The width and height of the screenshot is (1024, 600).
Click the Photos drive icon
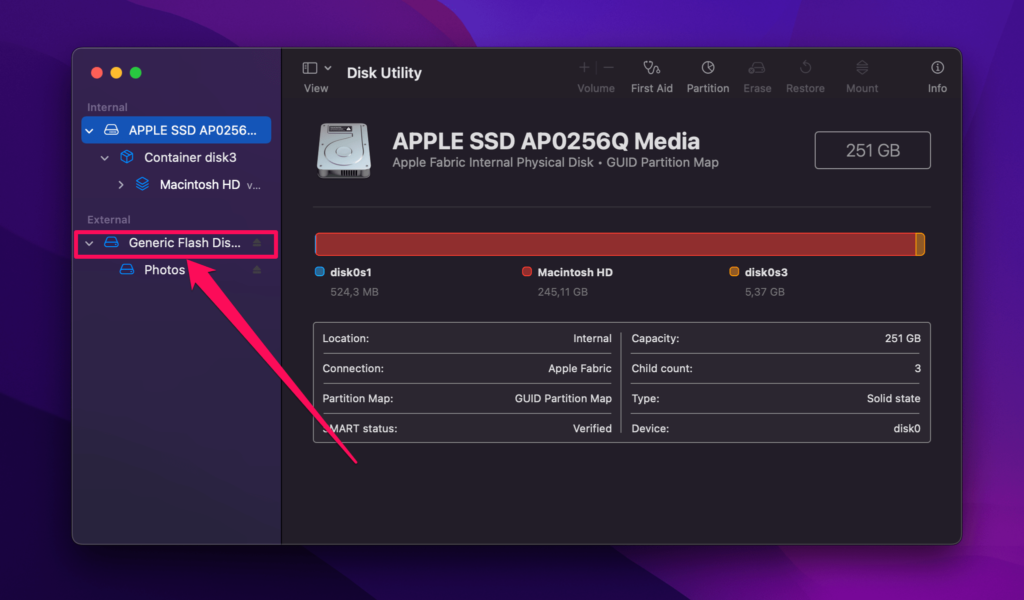click(x=127, y=270)
